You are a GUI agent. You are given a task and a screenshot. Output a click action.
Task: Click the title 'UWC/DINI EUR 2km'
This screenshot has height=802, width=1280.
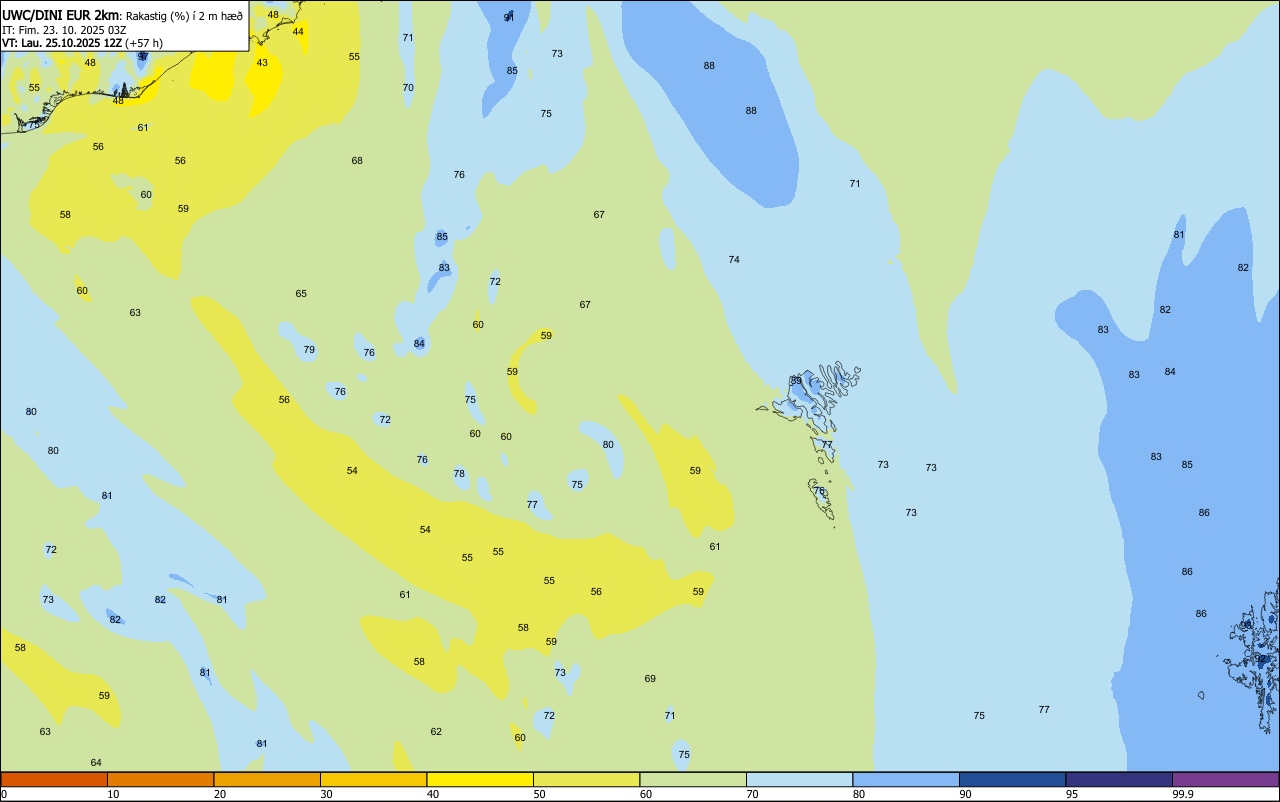60,15
